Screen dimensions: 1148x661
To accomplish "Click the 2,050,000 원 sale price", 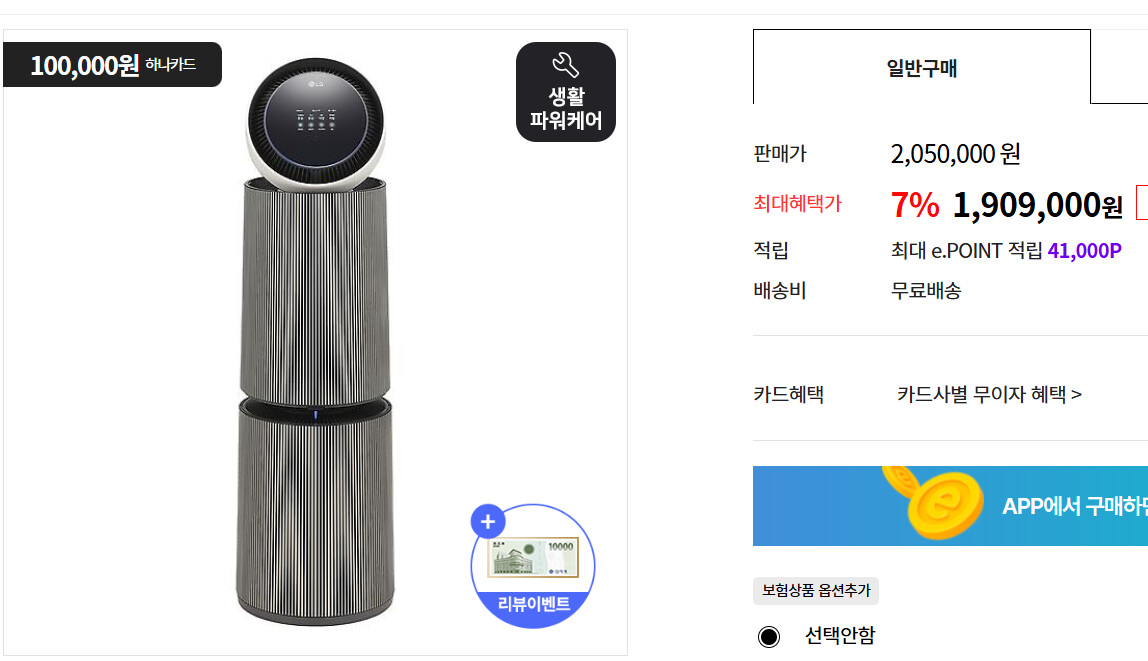I will pos(955,154).
